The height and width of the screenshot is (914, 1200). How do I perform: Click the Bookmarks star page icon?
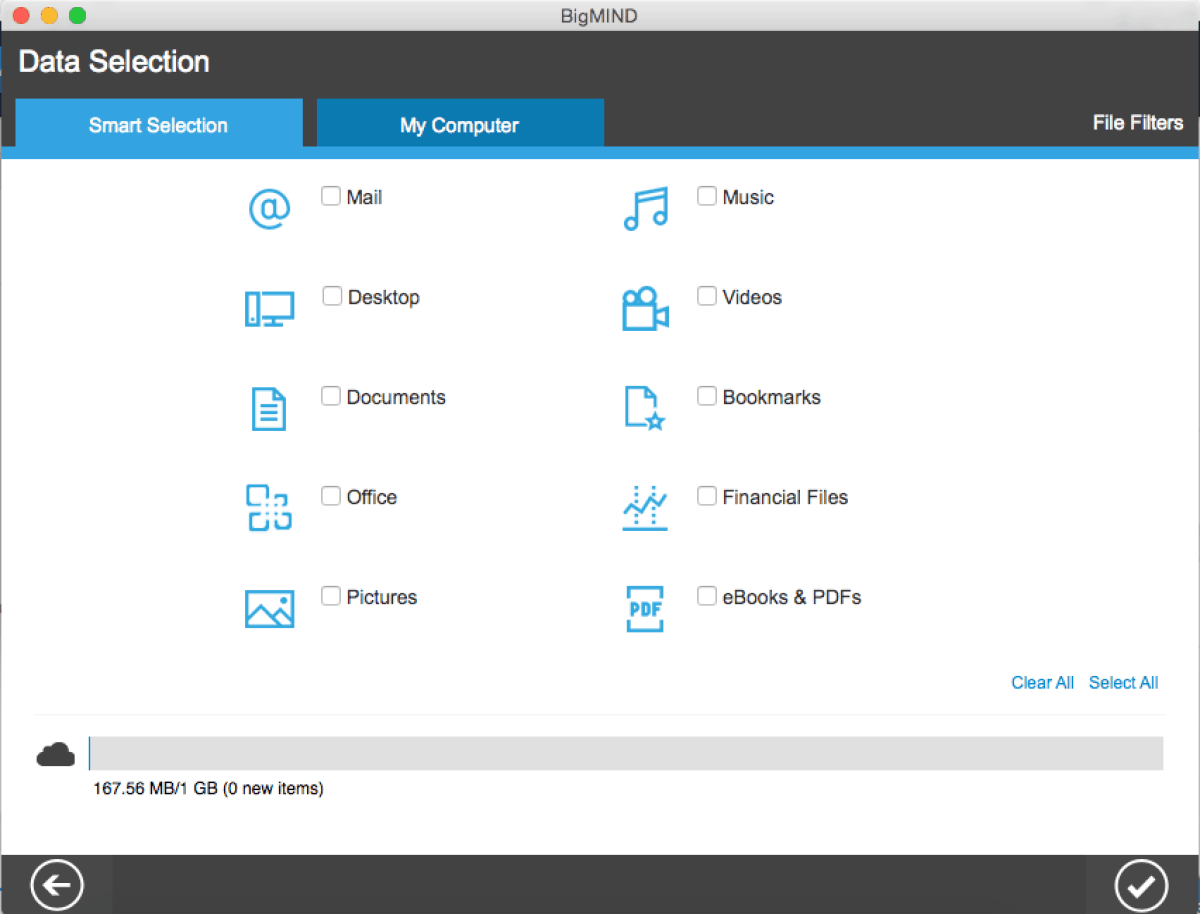pyautogui.click(x=645, y=408)
